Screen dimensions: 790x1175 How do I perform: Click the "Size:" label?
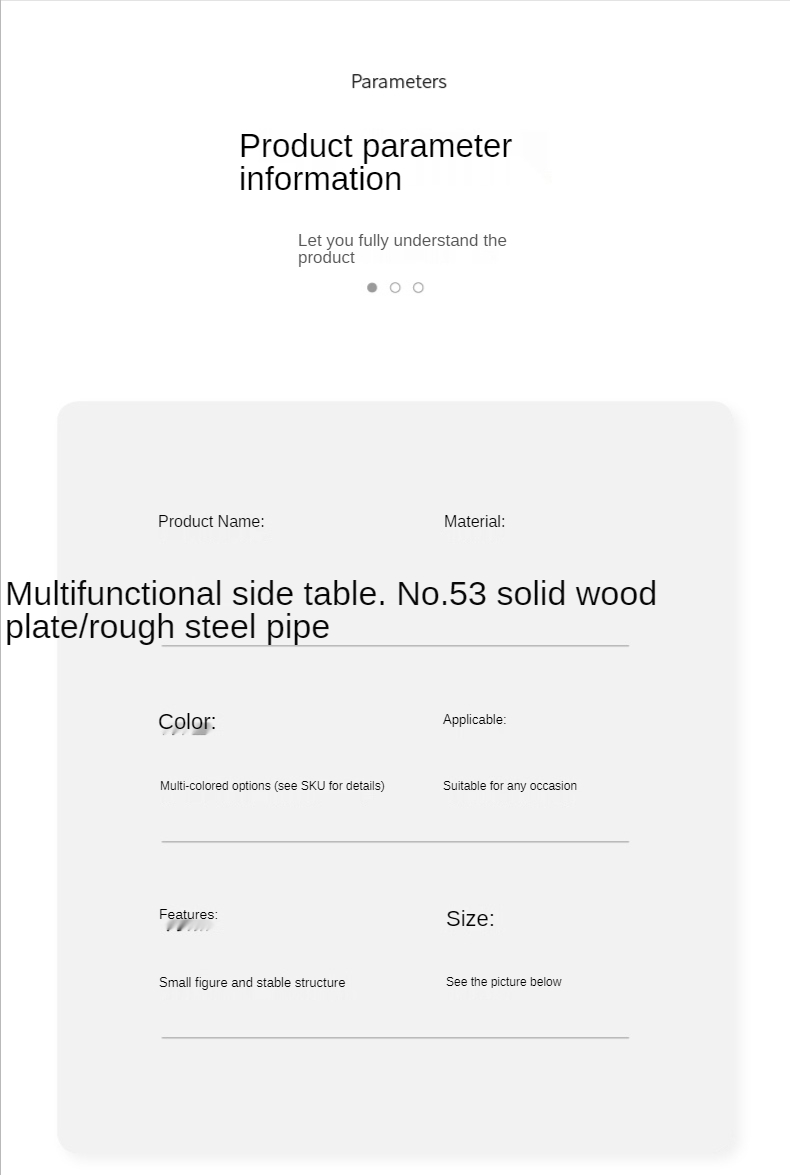coord(470,919)
